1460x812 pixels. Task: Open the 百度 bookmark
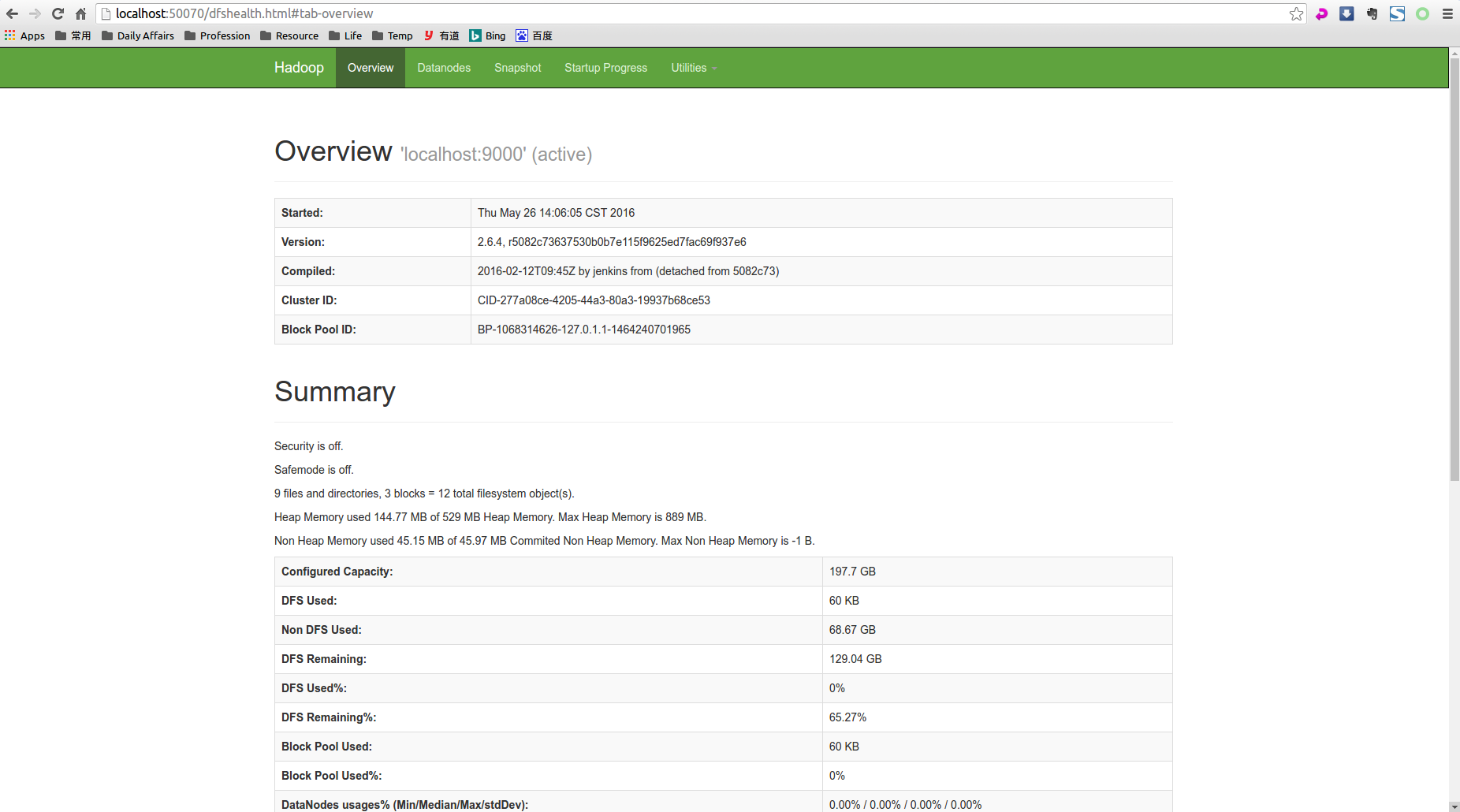[x=534, y=35]
